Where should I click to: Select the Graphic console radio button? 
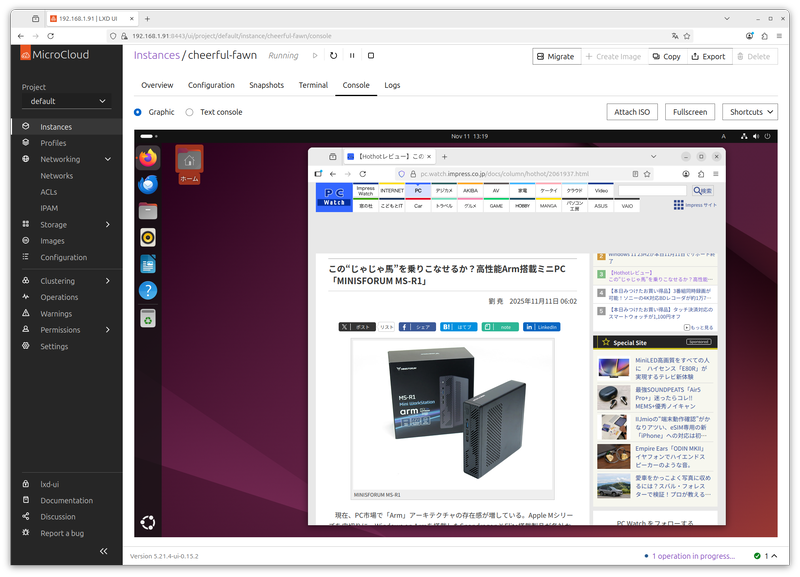click(x=137, y=113)
